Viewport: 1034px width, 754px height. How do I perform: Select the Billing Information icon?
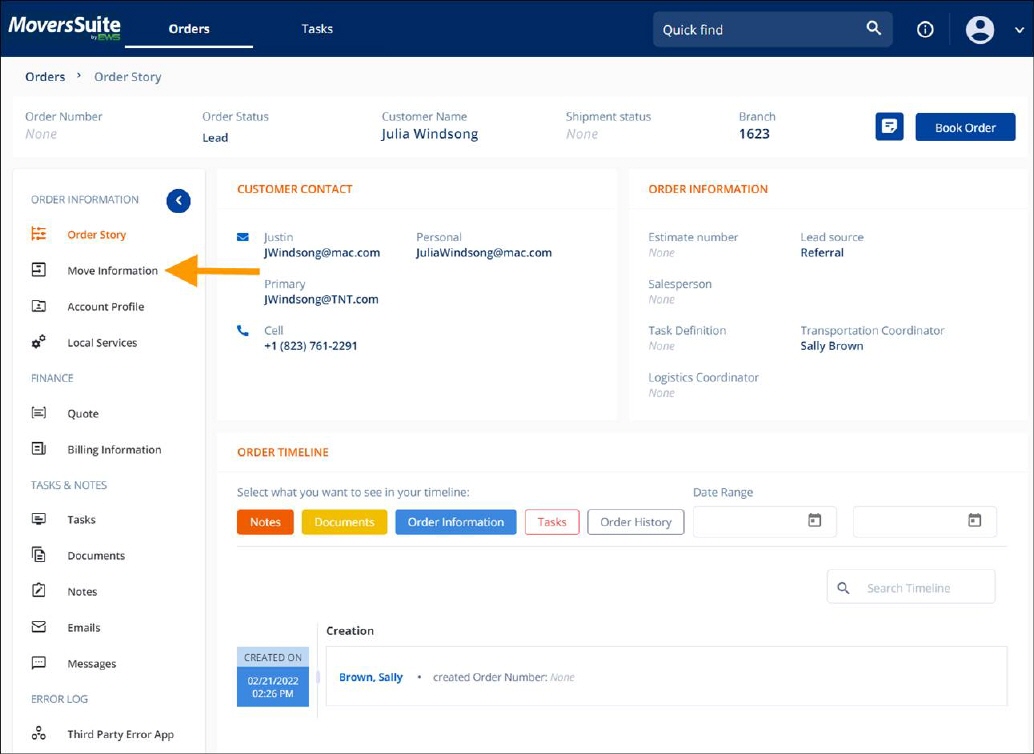click(38, 449)
